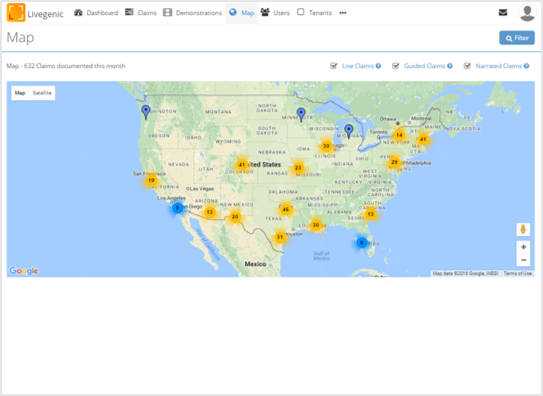
Task: Click the blue pin over Minnesota
Action: click(x=301, y=115)
